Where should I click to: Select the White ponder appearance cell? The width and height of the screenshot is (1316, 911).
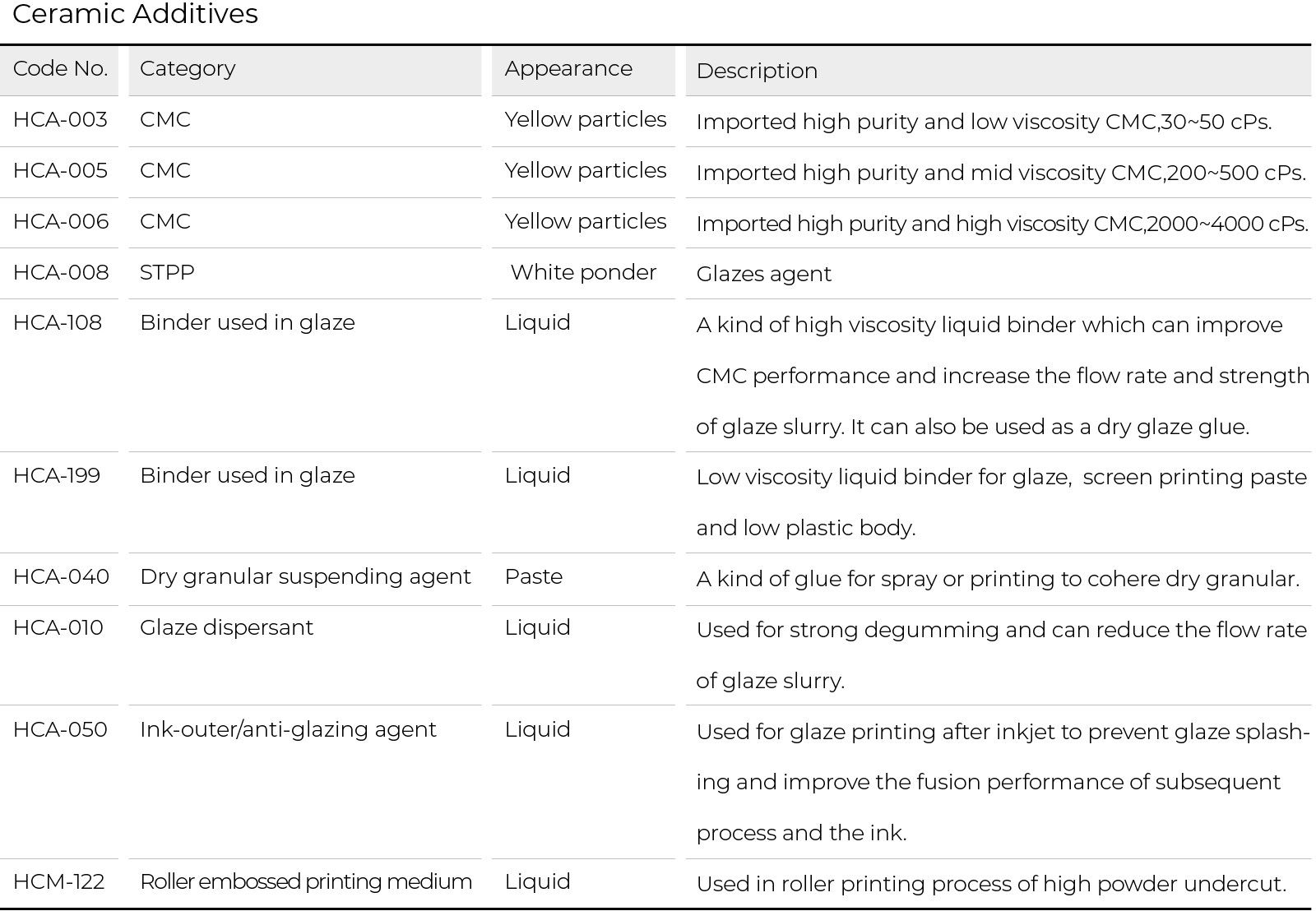(583, 273)
